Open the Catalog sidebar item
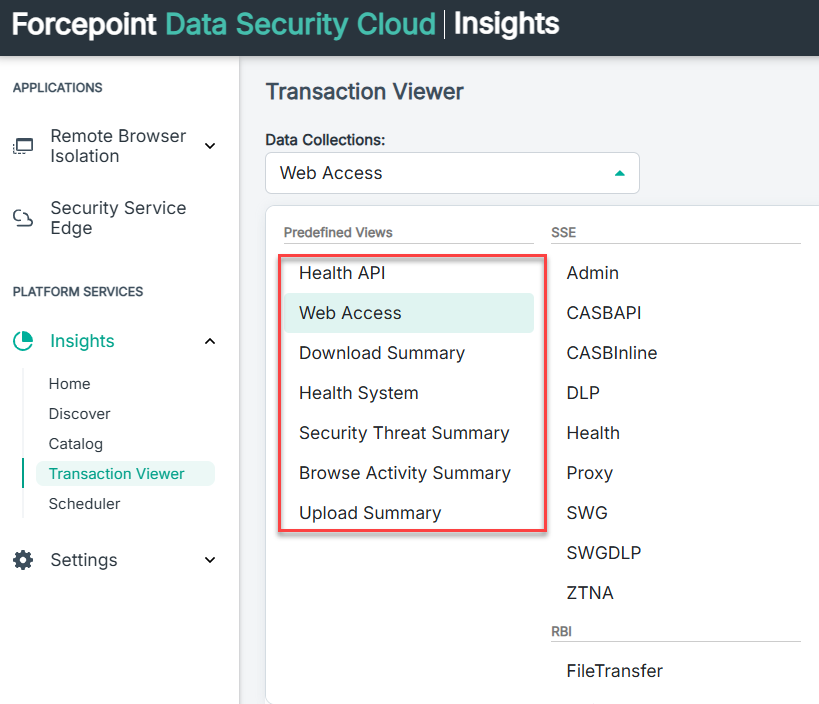This screenshot has width=819, height=704. (x=75, y=444)
